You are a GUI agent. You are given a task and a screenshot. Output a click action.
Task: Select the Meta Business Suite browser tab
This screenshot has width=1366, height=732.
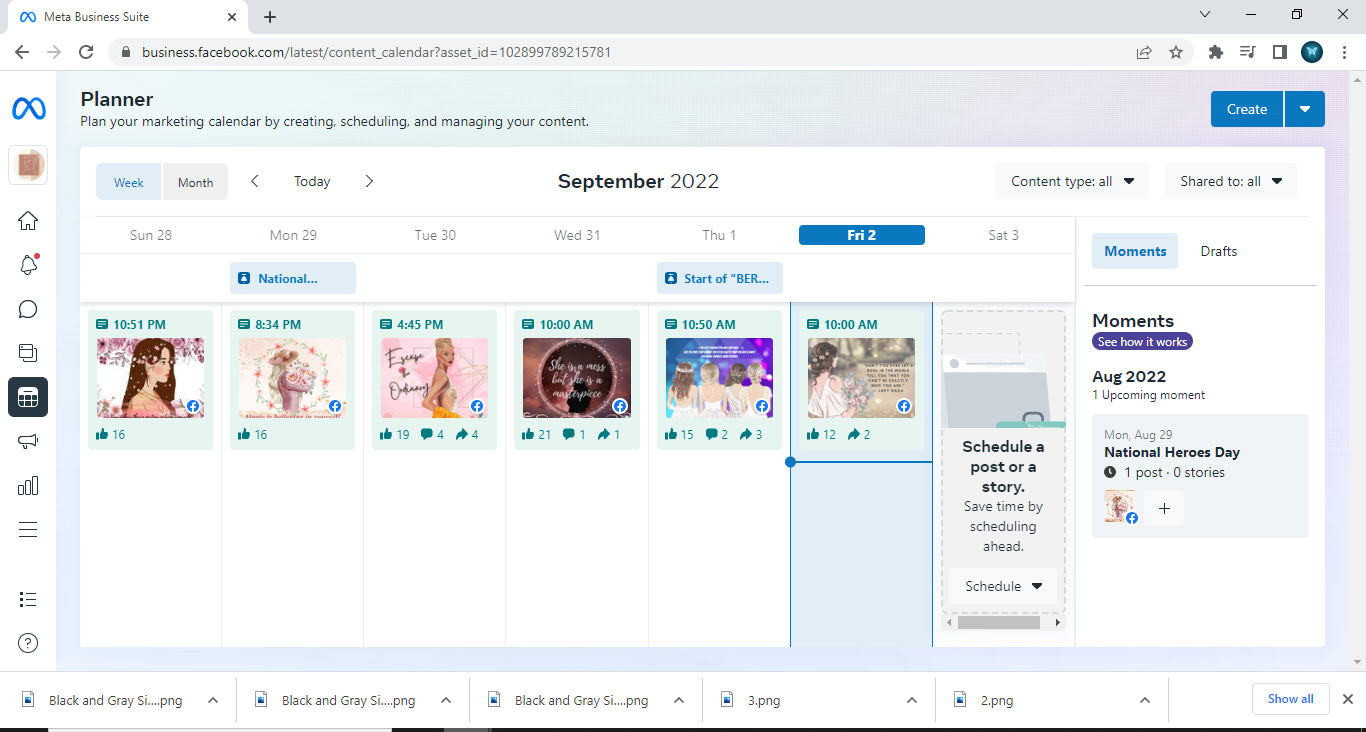click(x=126, y=18)
